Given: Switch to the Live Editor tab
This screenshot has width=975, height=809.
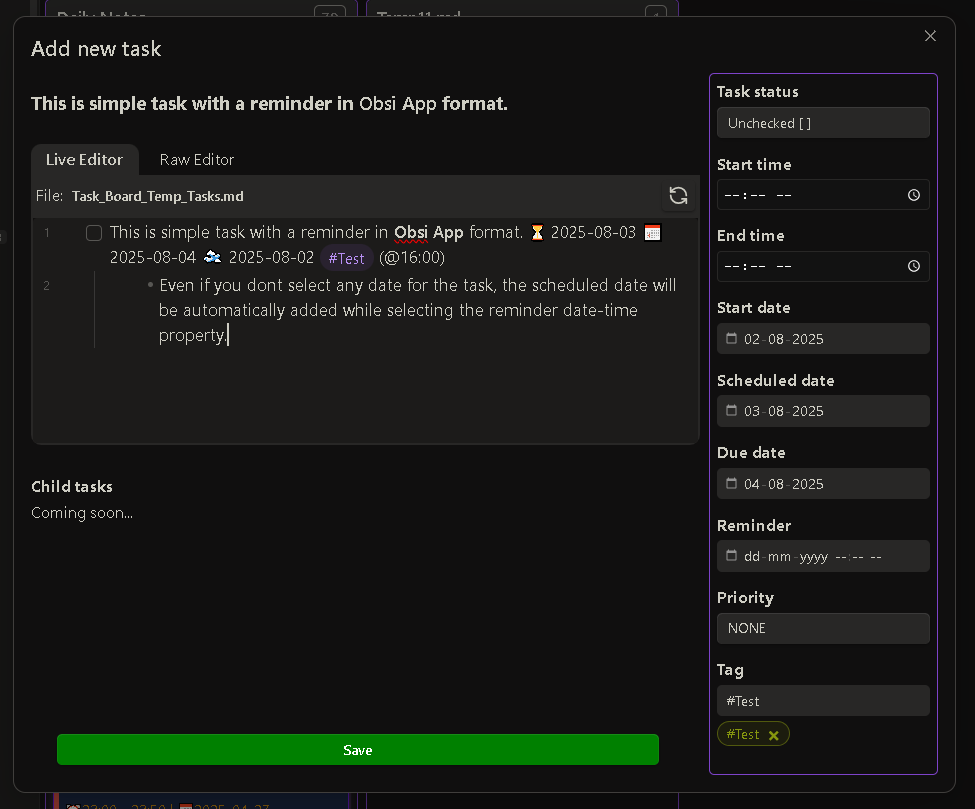Looking at the screenshot, I should (x=85, y=160).
